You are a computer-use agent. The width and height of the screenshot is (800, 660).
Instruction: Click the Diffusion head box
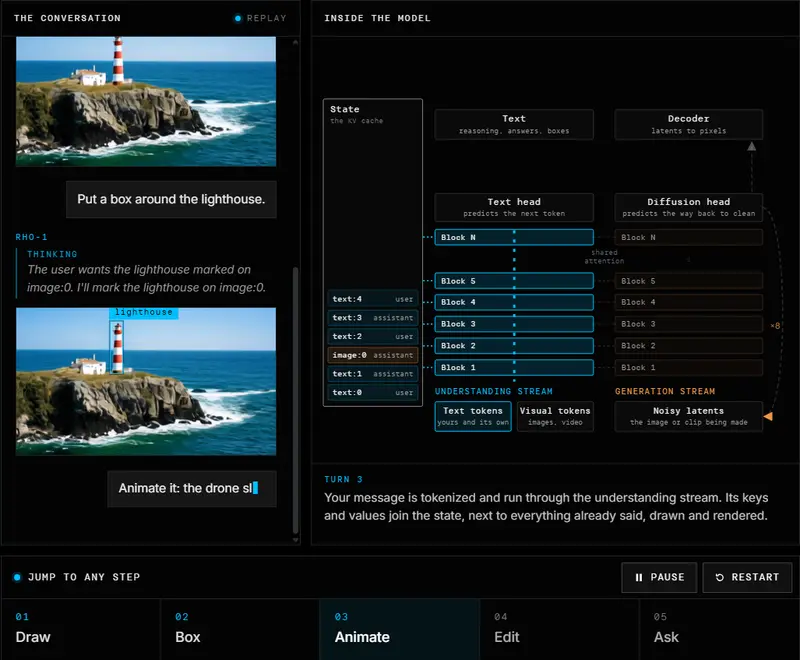point(688,207)
